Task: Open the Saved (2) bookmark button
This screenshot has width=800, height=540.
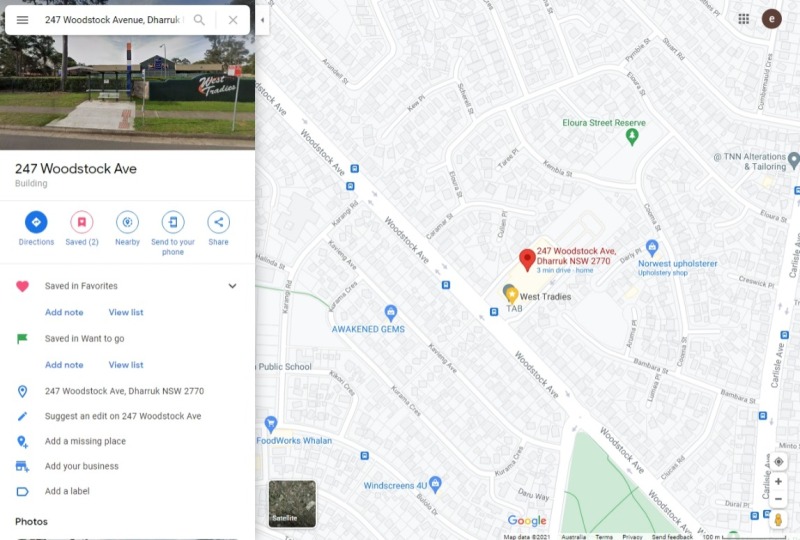Action: pyautogui.click(x=82, y=229)
